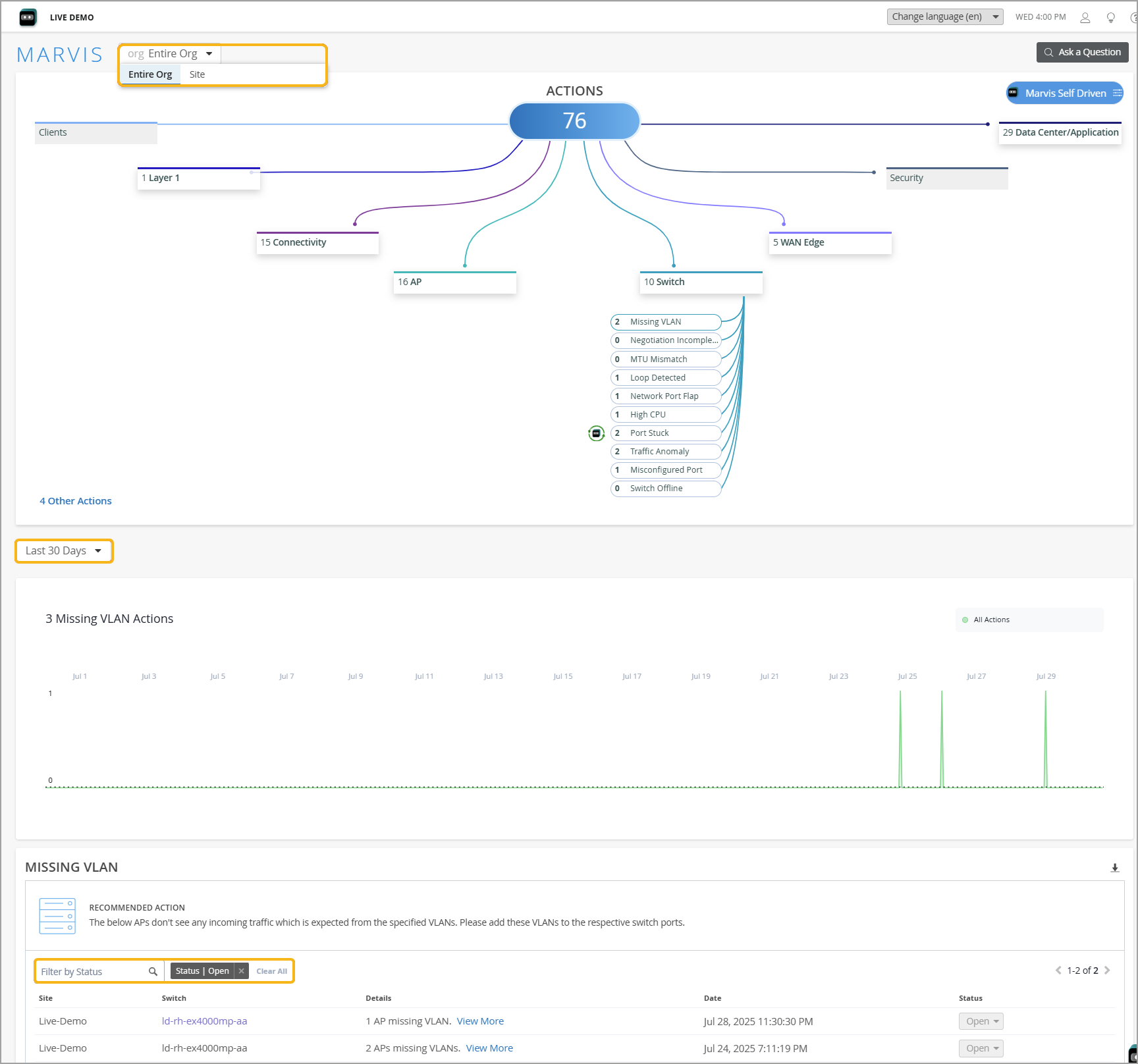Click Clear All filters
The image size is (1138, 1064).
click(x=271, y=971)
